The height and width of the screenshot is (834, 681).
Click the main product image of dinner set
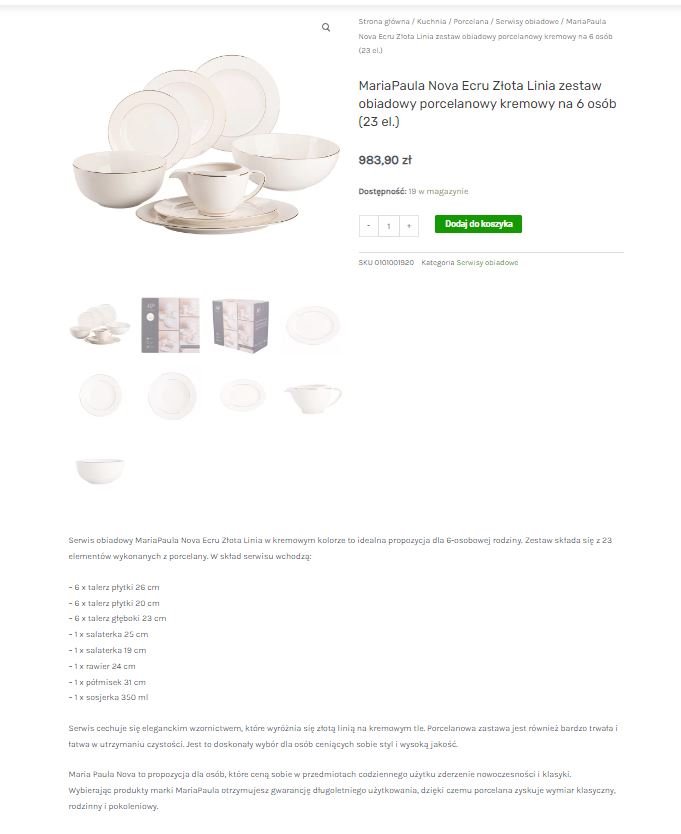(206, 144)
